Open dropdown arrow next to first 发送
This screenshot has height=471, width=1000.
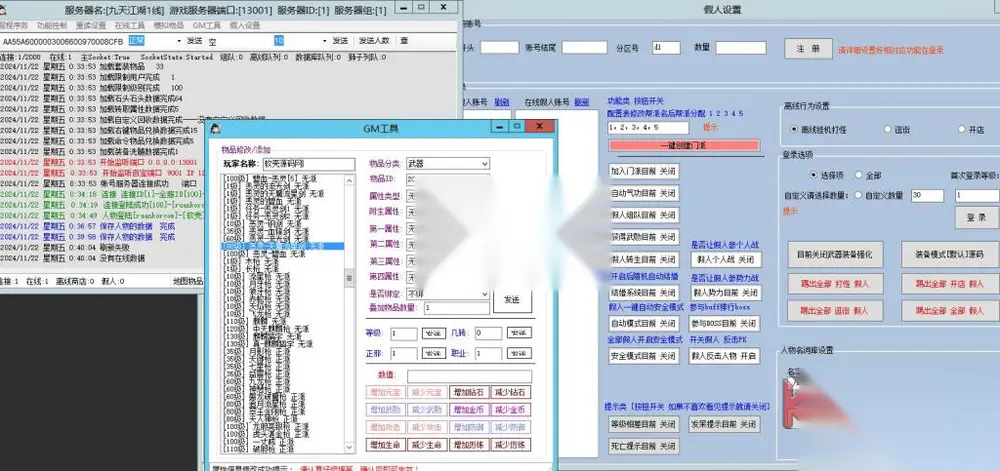click(x=179, y=41)
